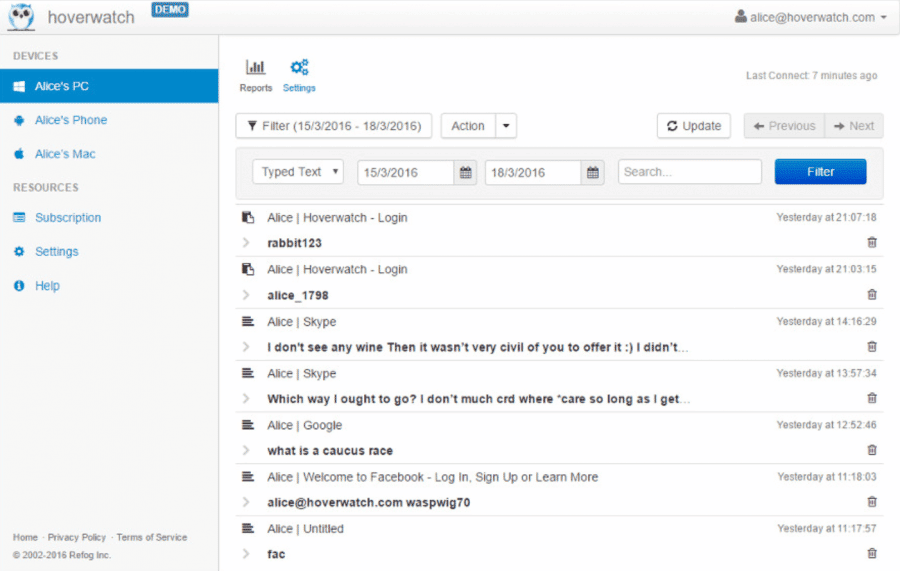Open the Reports chart icon
The image size is (900, 571).
[255, 67]
